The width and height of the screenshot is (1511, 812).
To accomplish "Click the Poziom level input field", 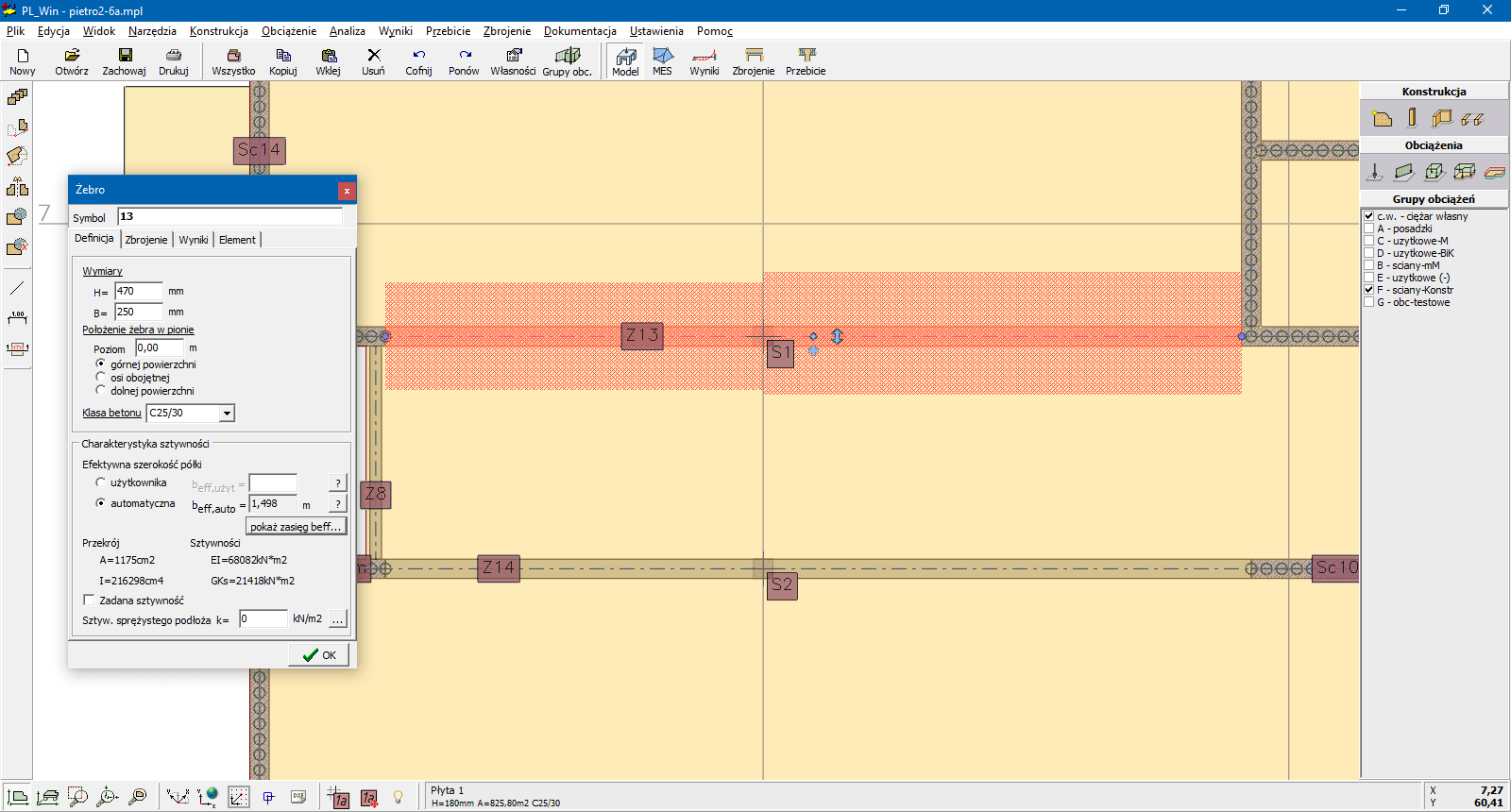I will [160, 347].
